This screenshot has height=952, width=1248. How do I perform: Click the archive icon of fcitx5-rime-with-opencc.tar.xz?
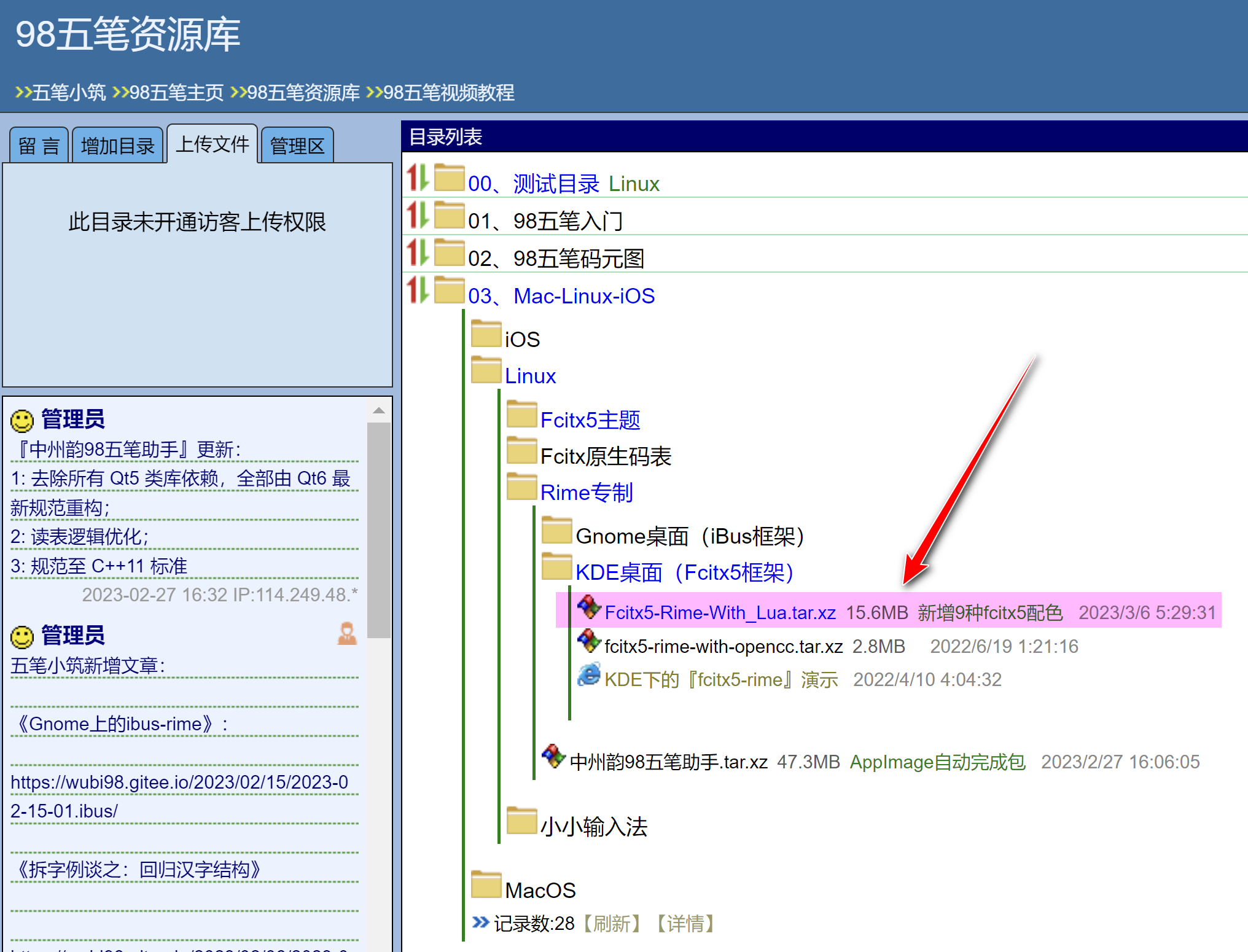point(589,641)
